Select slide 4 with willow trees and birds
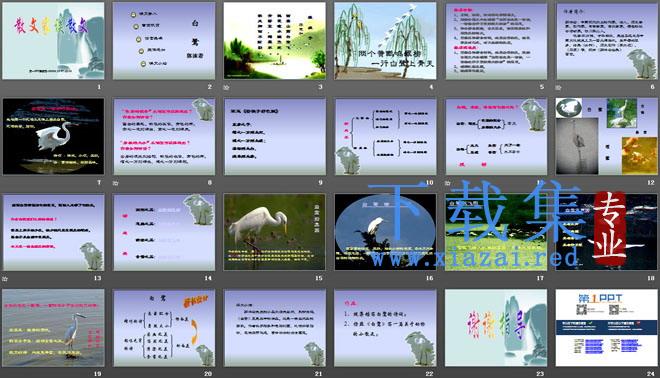 (385, 41)
